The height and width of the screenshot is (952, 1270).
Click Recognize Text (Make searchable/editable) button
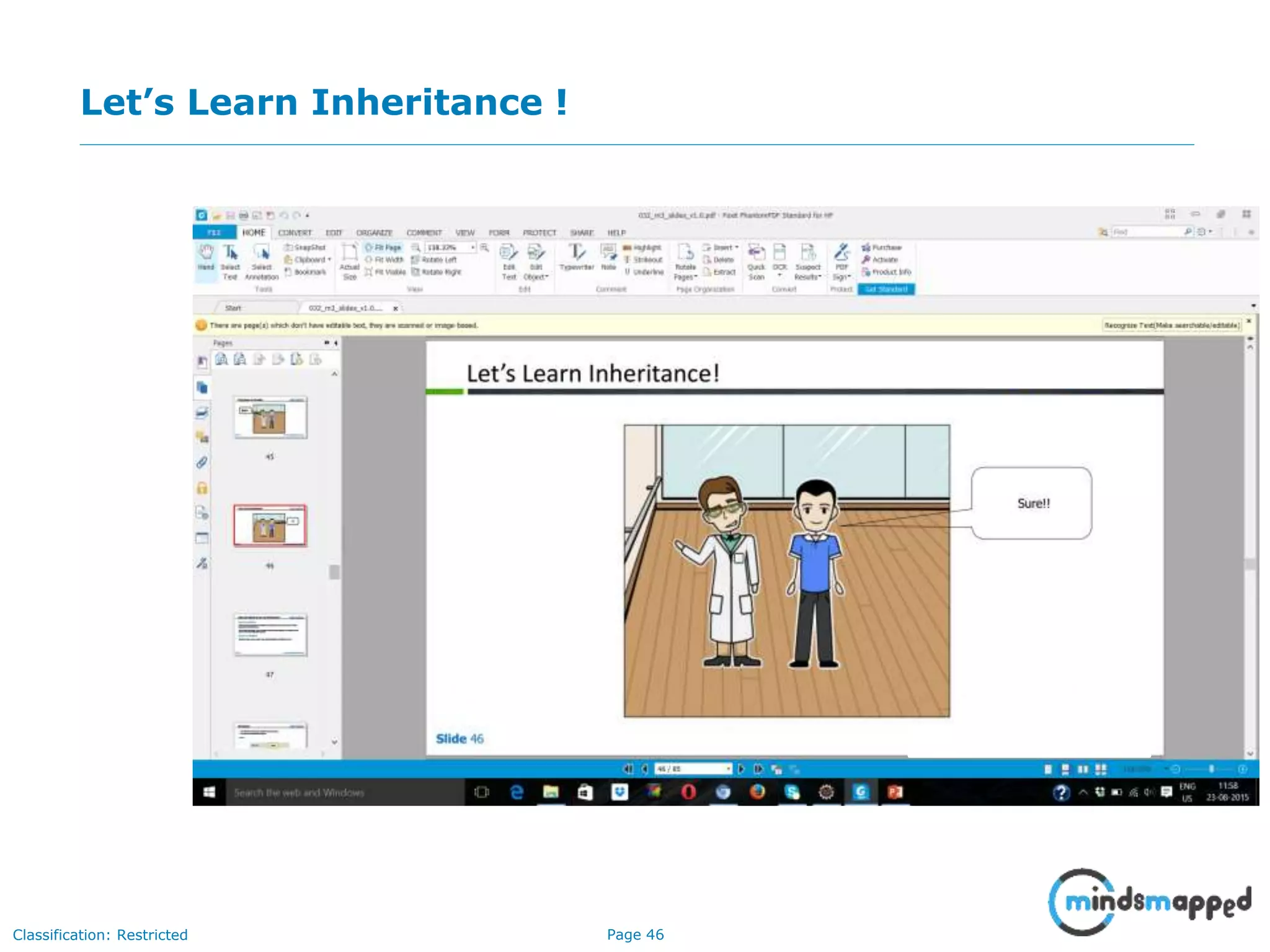click(1171, 325)
